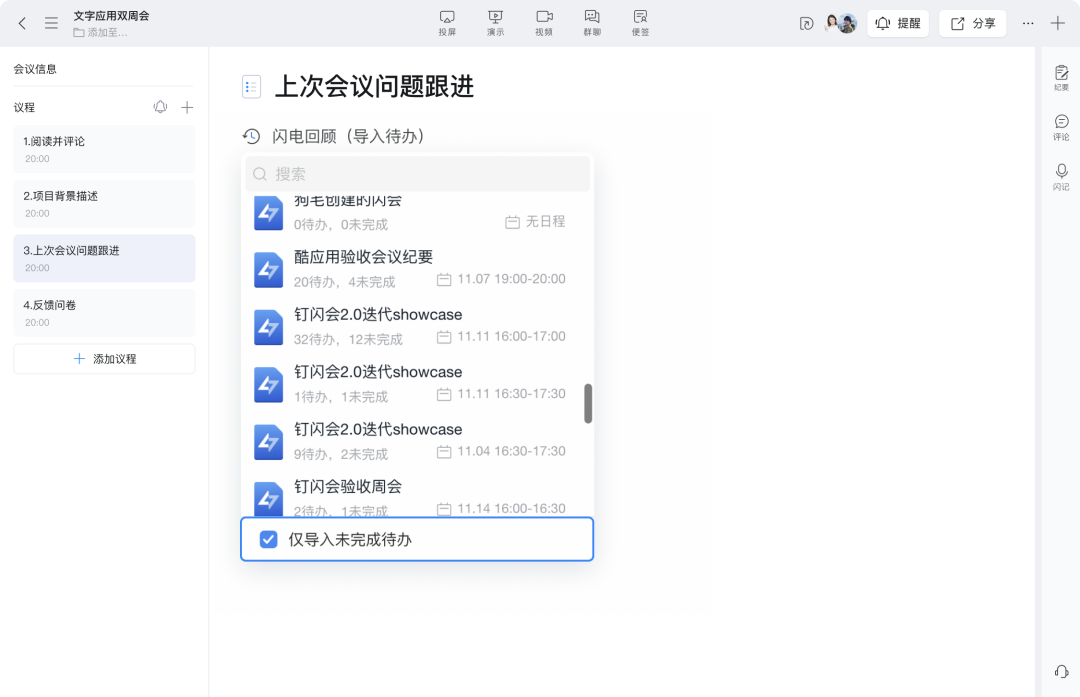The width and height of the screenshot is (1080, 697).
Task: Click the agenda reminder bell icon
Action: click(160, 107)
